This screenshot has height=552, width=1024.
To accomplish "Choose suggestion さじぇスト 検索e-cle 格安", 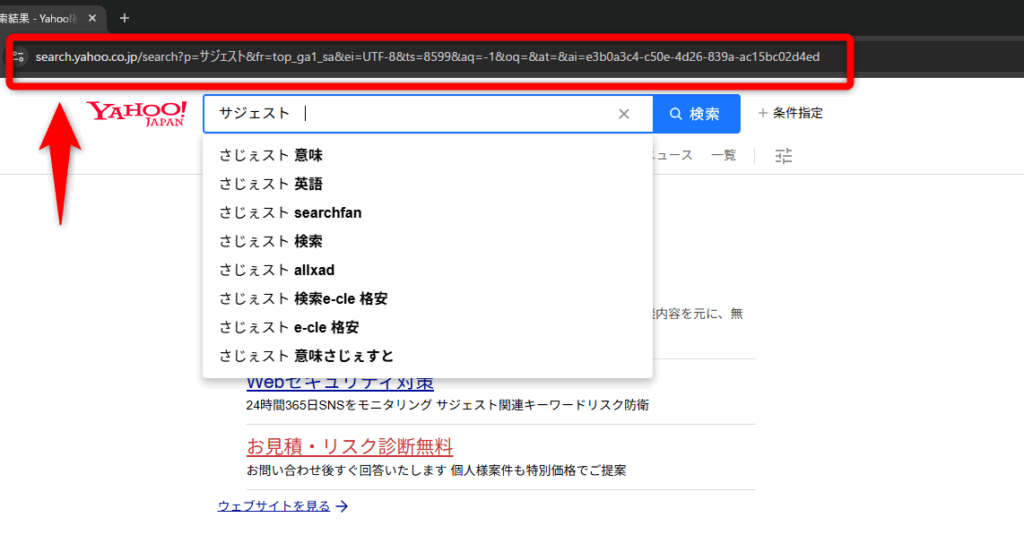I will pos(428,299).
